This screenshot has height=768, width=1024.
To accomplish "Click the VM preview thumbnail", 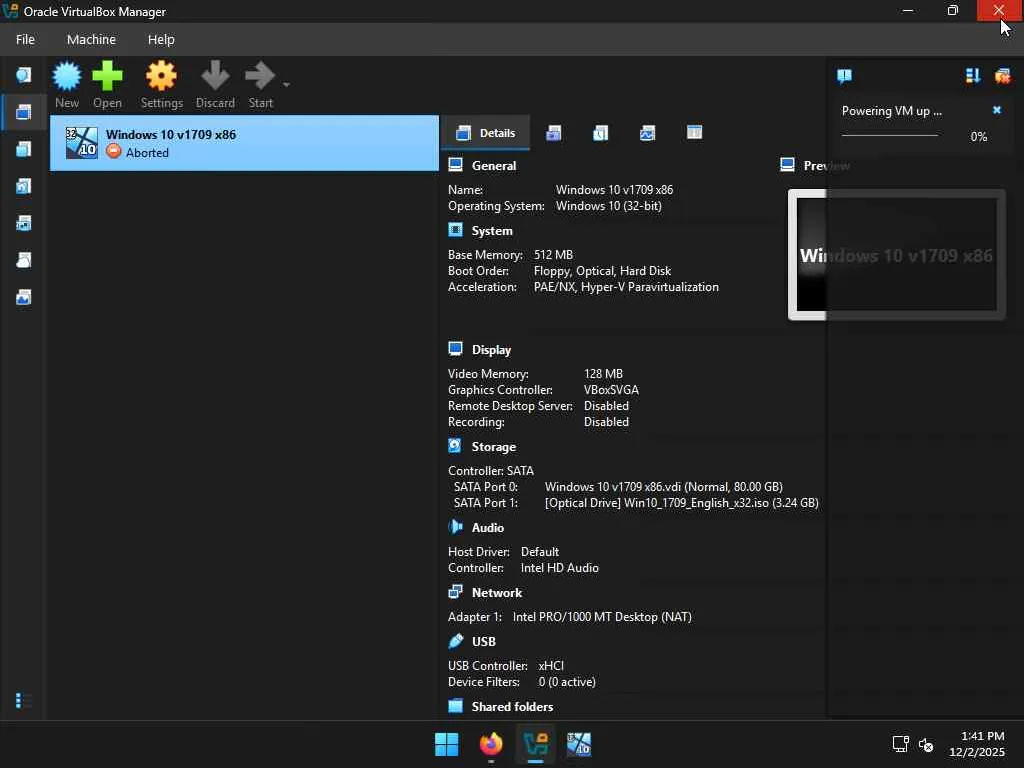I will pyautogui.click(x=897, y=255).
